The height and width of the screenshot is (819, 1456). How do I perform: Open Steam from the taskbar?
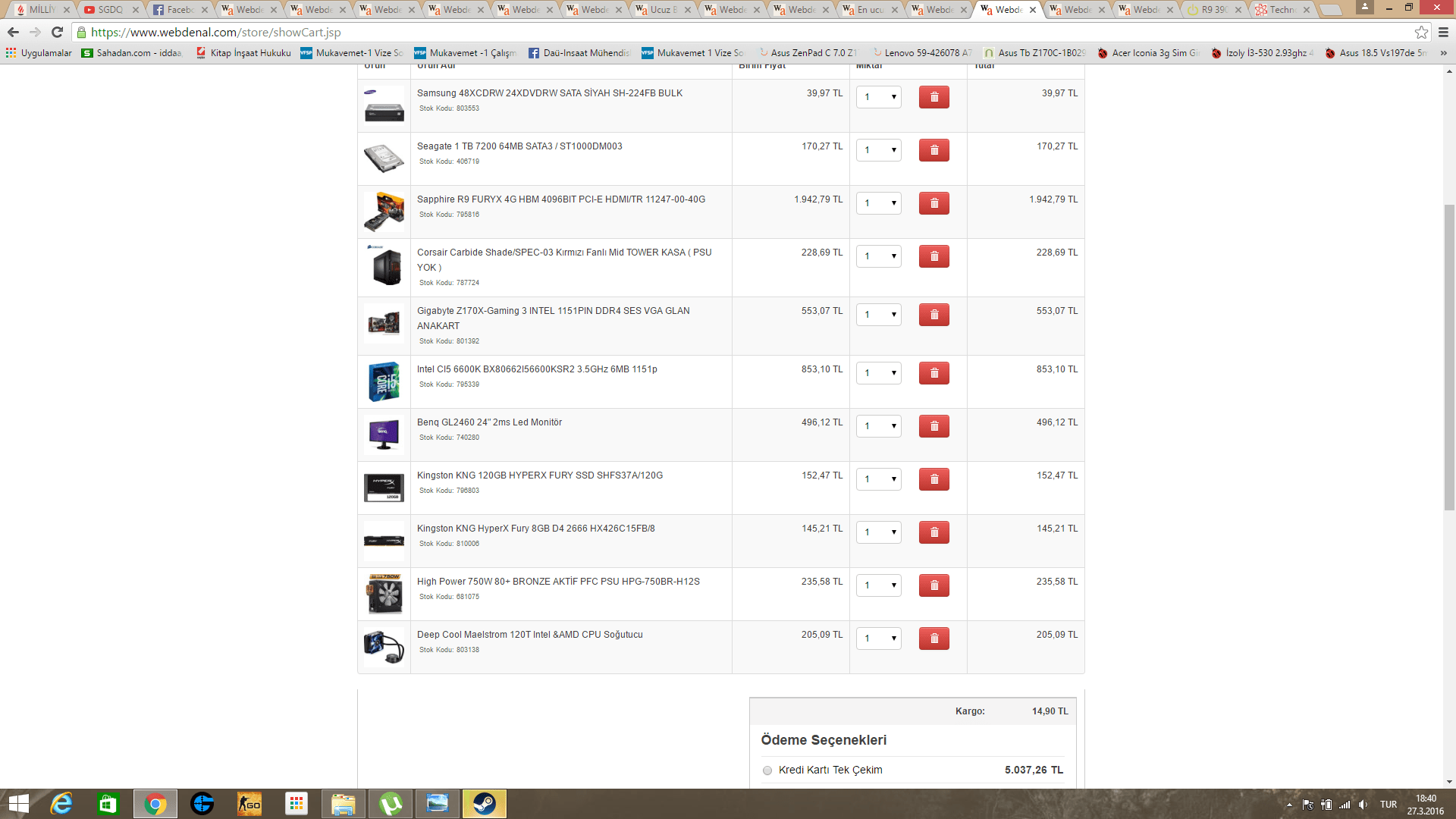point(484,804)
